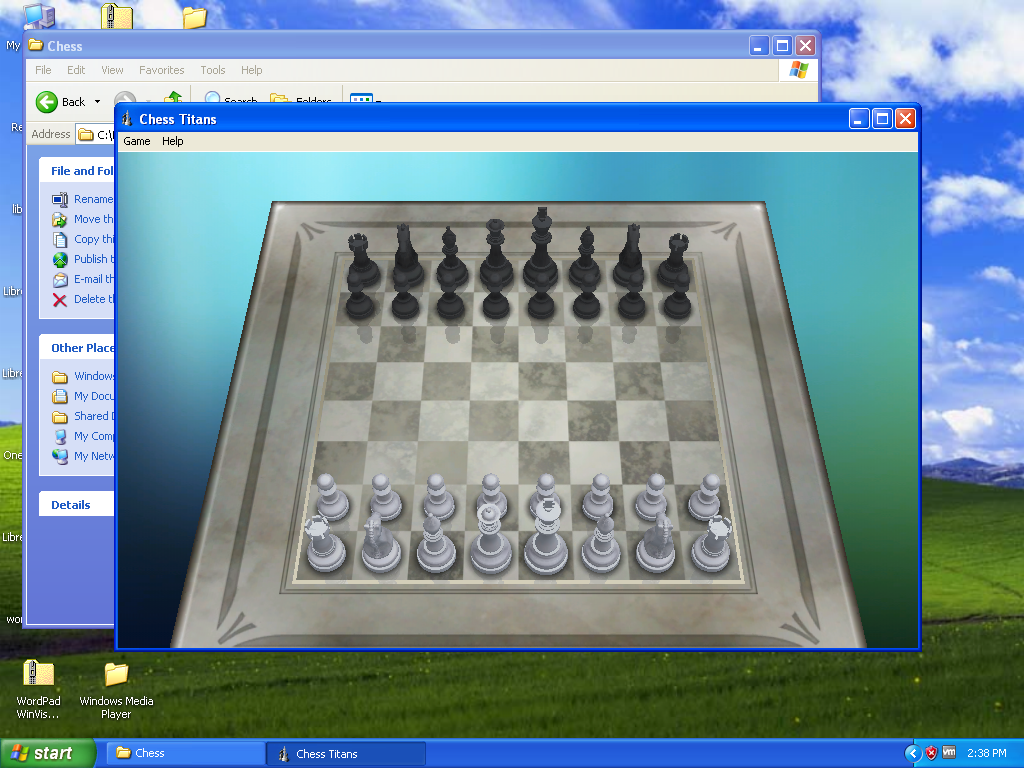Collapse the Other Places panel header
The width and height of the screenshot is (1024, 768).
(76, 347)
